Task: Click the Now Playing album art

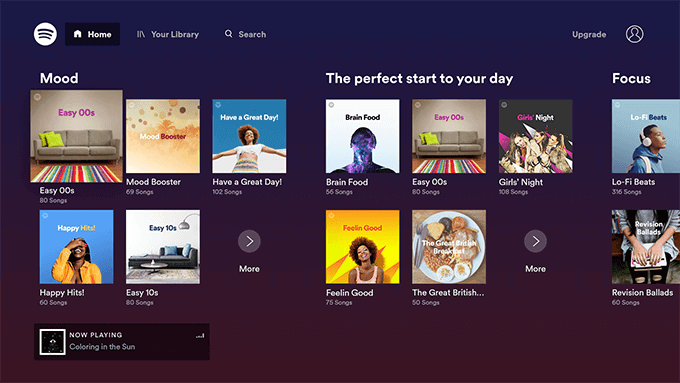Action: click(52, 342)
